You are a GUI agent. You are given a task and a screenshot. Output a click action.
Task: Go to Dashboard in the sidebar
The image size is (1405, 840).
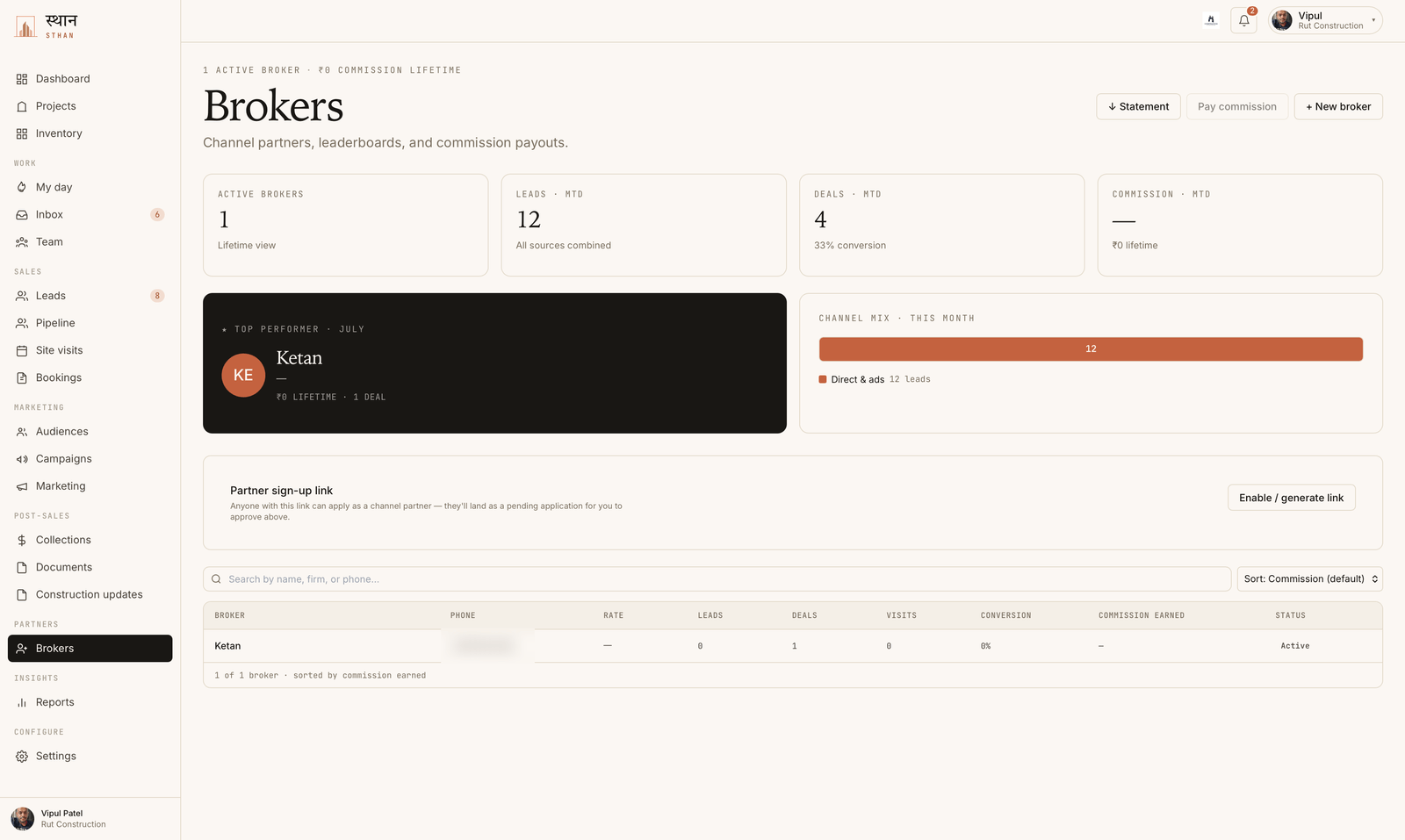click(90, 79)
